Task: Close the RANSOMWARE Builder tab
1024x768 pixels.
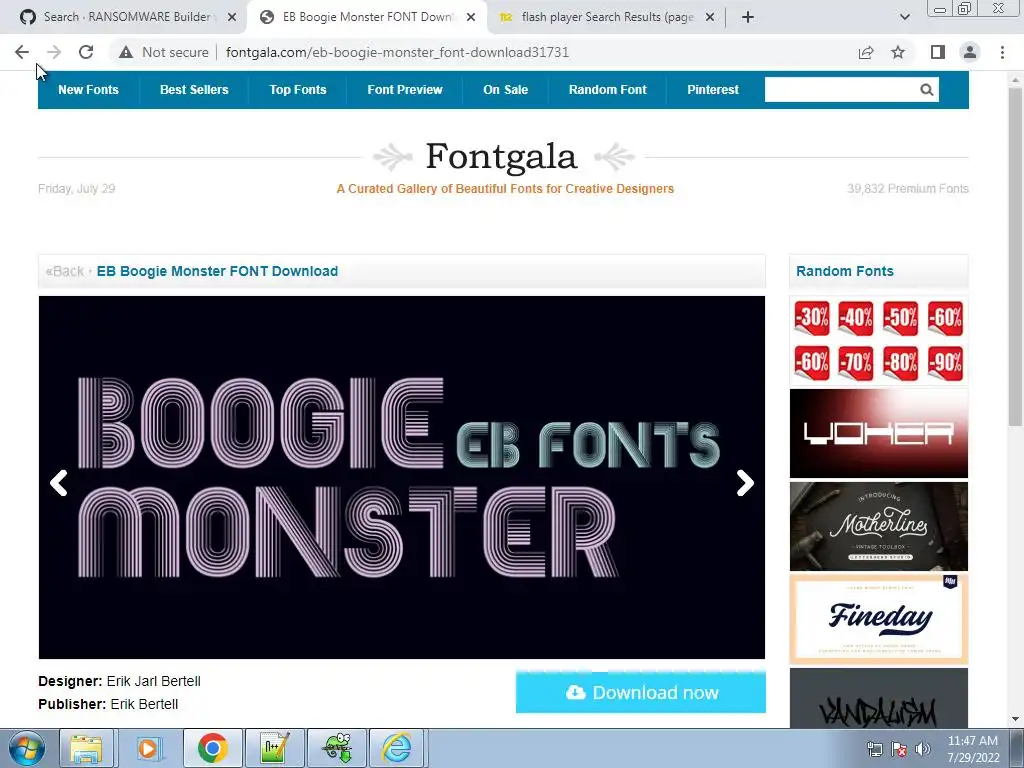Action: pyautogui.click(x=232, y=18)
